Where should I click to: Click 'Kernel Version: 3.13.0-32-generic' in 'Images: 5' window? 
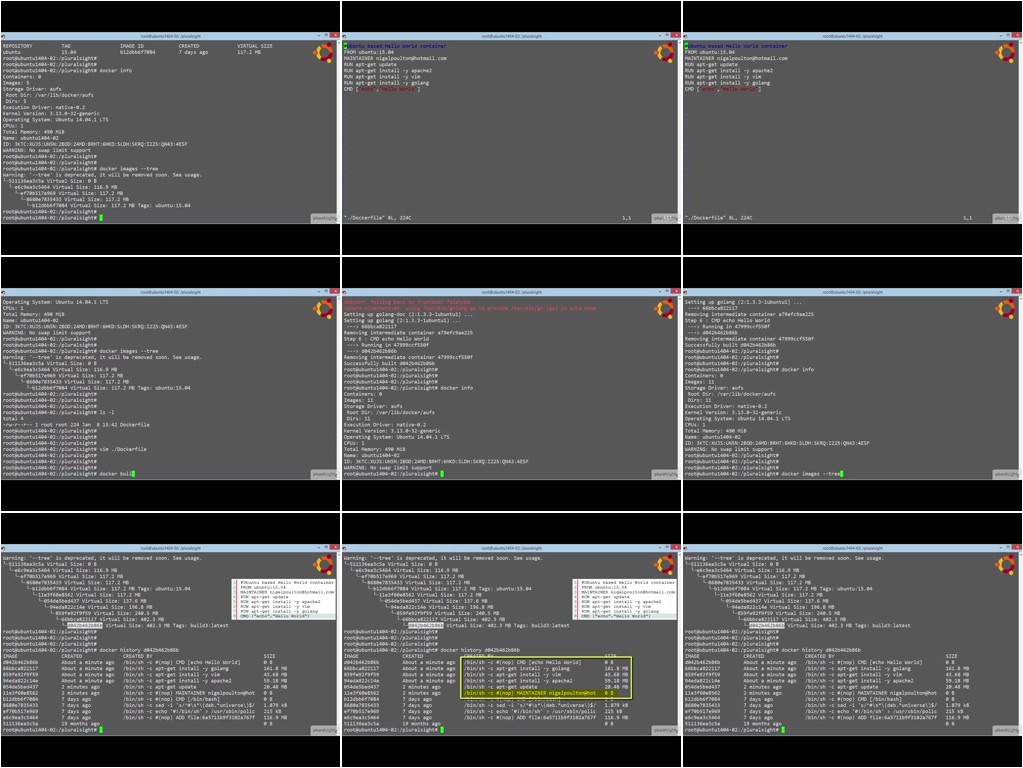51,114
